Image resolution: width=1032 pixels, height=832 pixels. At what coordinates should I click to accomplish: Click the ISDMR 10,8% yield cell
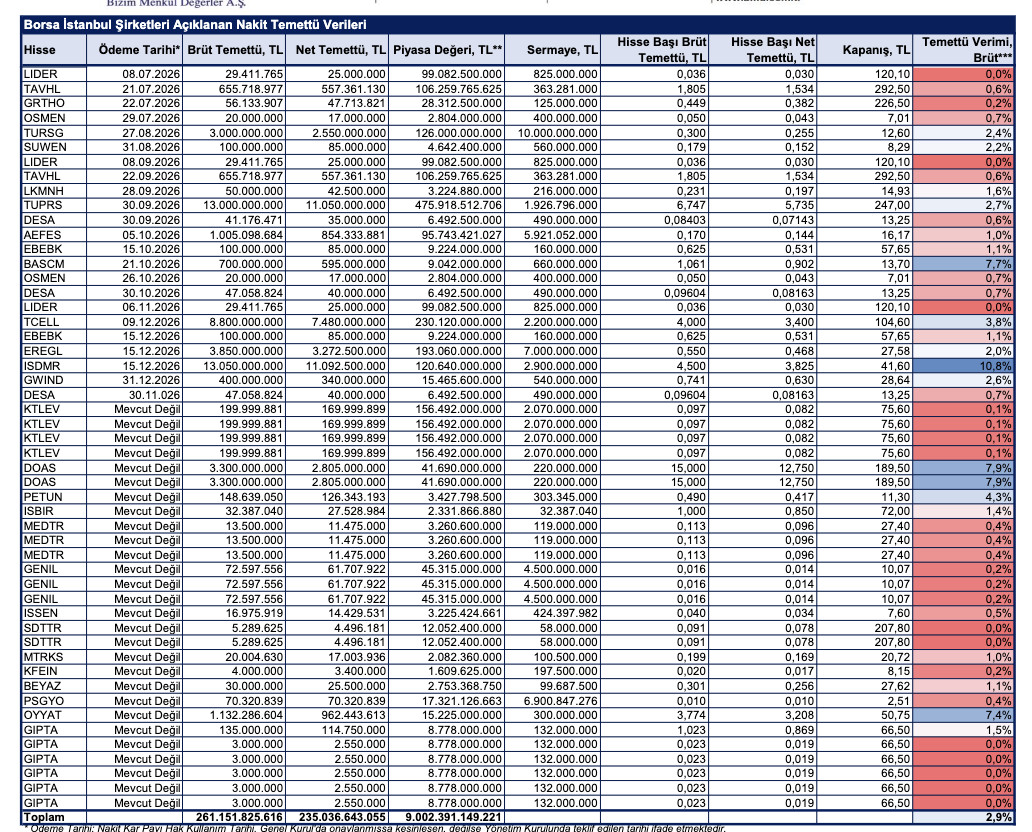(x=967, y=366)
